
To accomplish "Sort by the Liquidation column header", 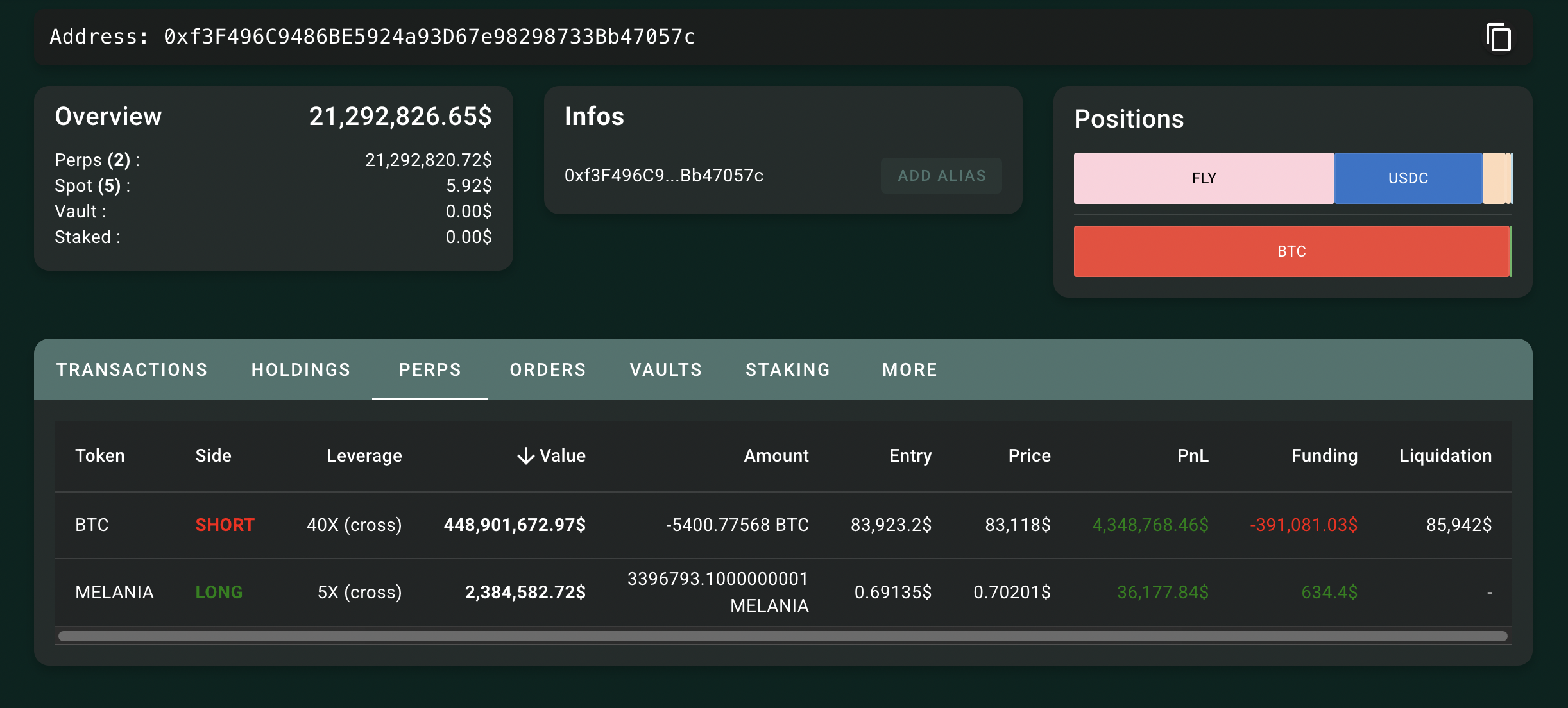I will click(x=1445, y=456).
